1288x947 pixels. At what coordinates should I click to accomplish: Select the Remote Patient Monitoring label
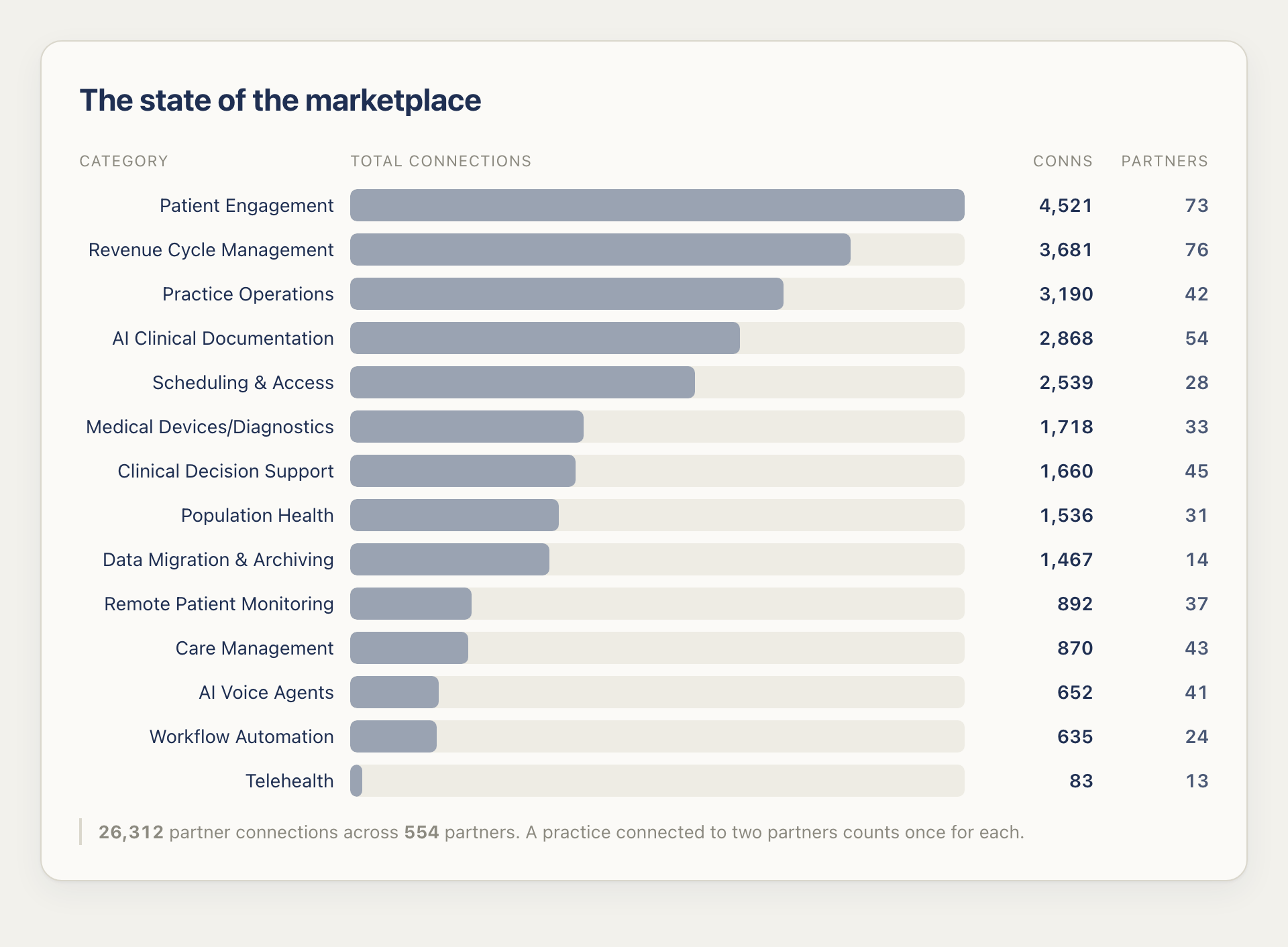219,604
